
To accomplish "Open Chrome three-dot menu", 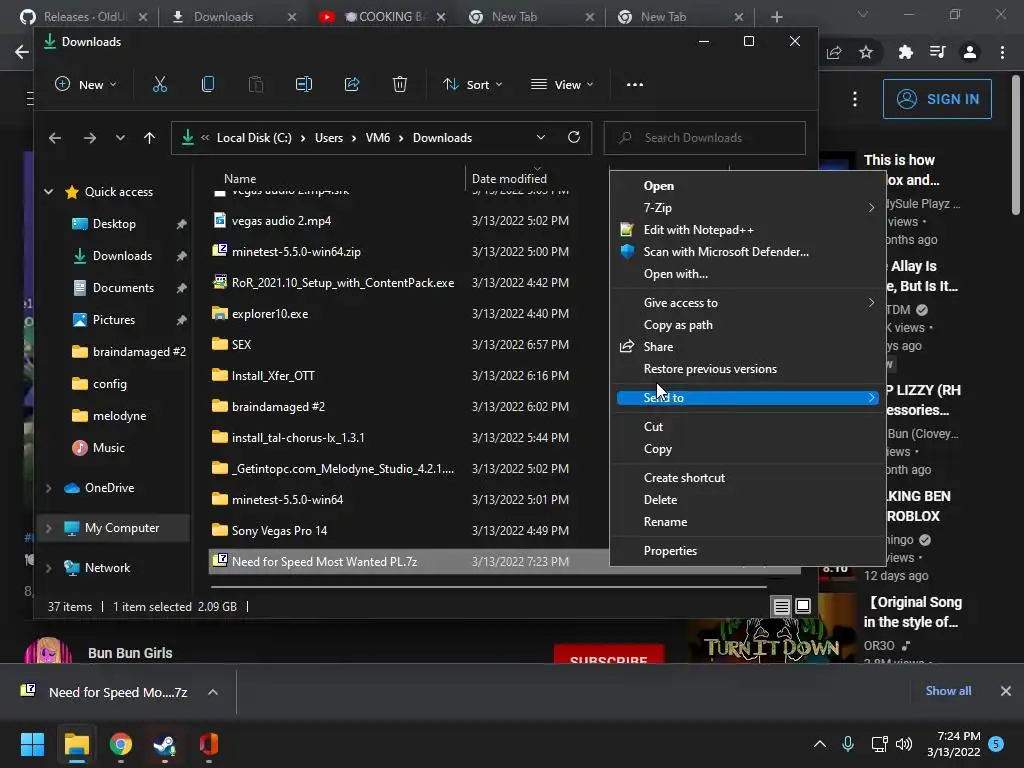I will pyautogui.click(x=1002, y=52).
